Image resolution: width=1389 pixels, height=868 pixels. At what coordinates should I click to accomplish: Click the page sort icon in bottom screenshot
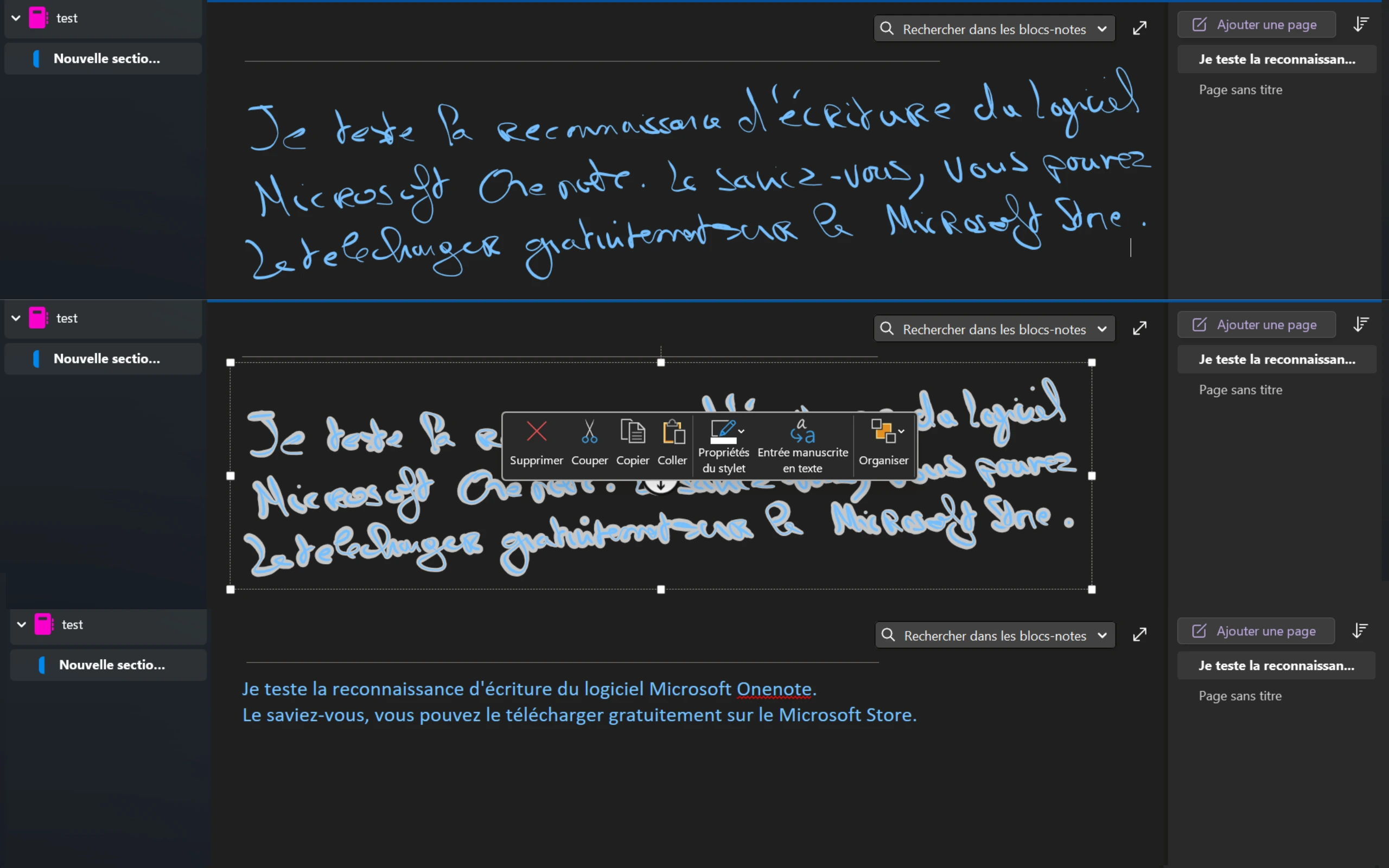click(1360, 630)
